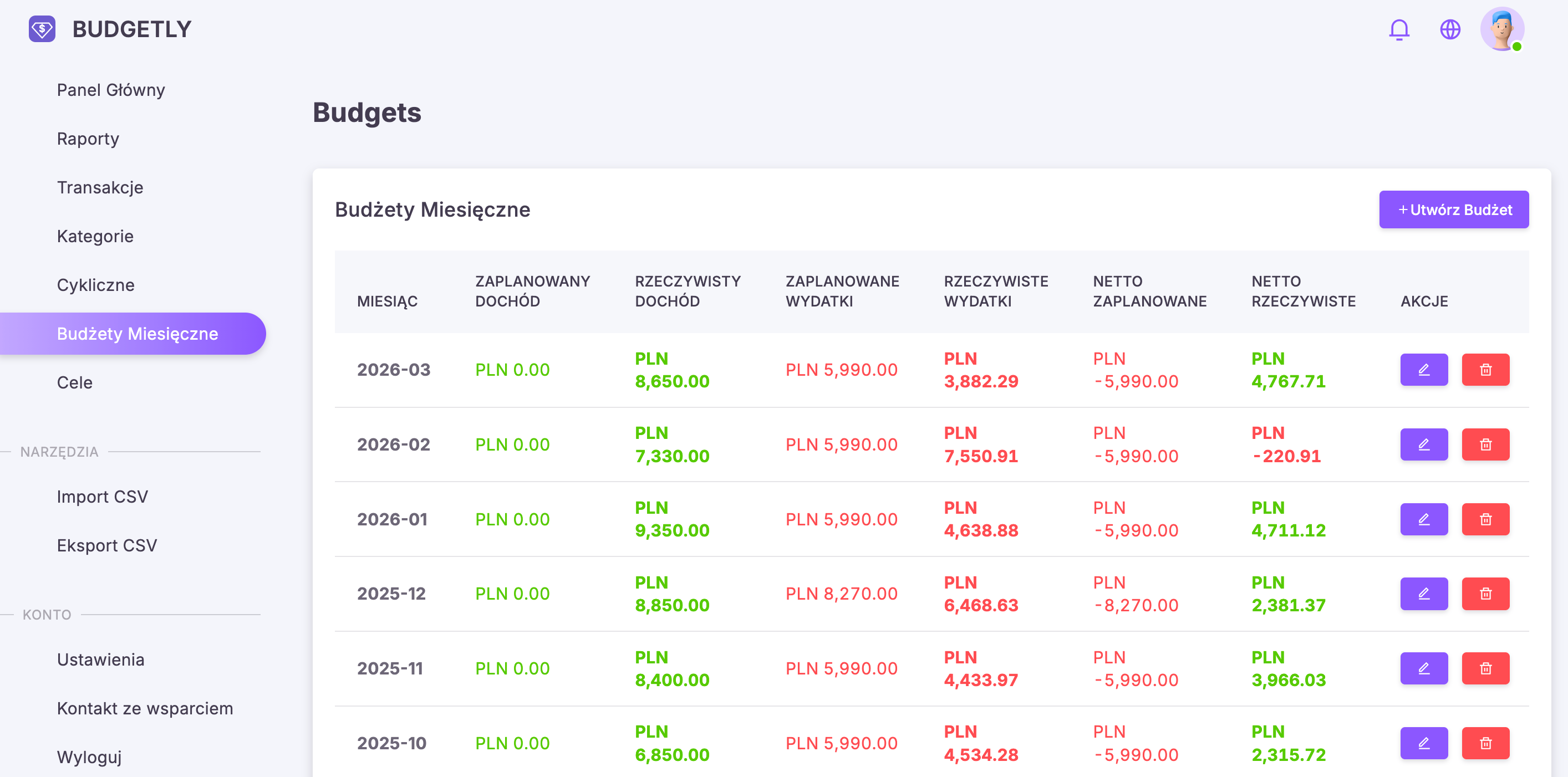Click the BUDGETLY brand name

click(131, 29)
